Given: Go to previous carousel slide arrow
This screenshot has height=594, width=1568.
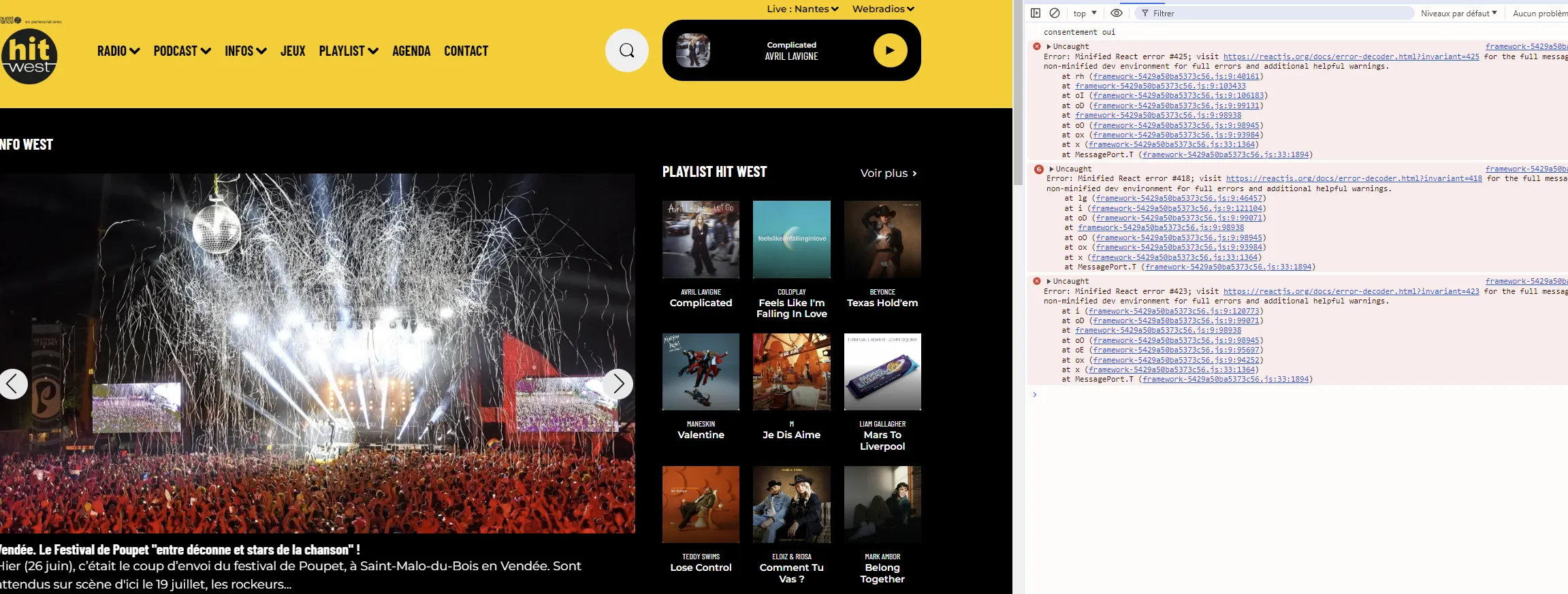Looking at the screenshot, I should (x=12, y=384).
